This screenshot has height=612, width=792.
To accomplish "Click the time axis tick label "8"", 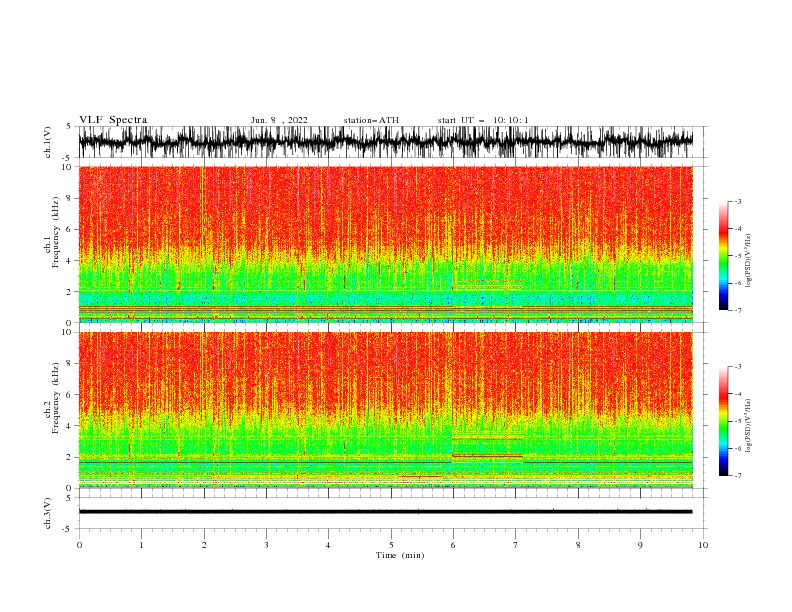I will (x=578, y=545).
